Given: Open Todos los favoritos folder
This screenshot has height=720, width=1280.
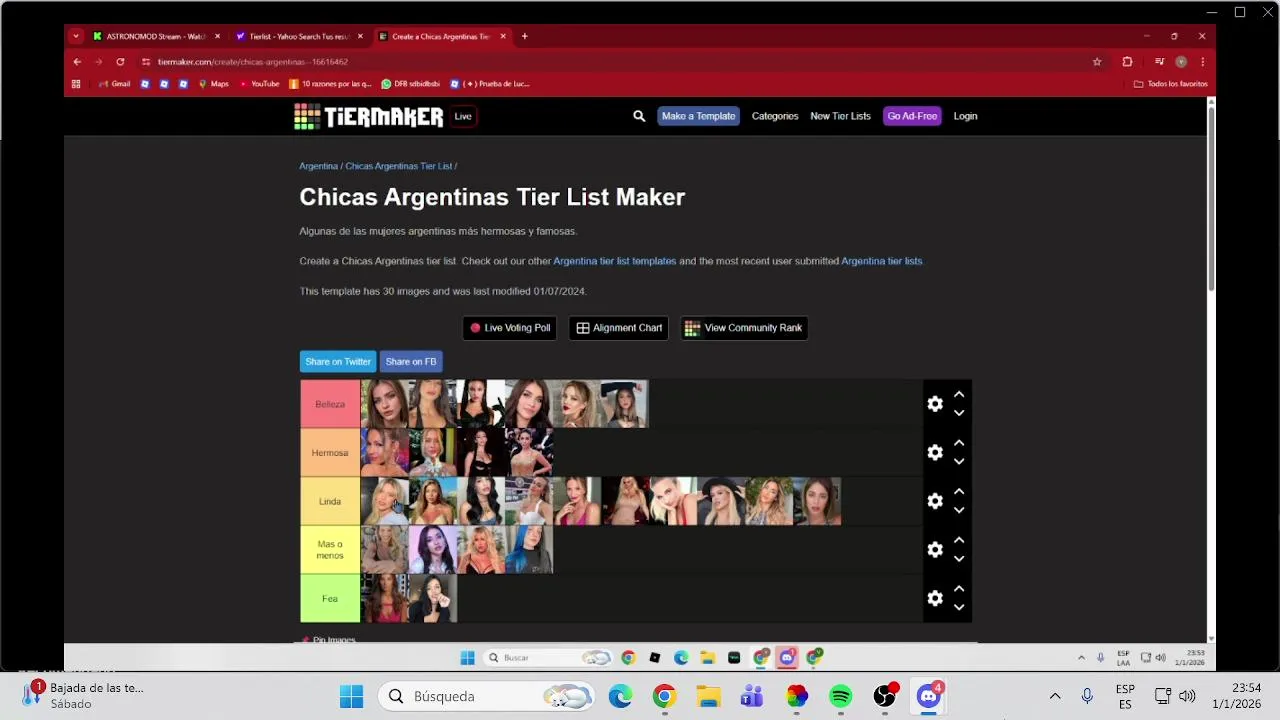Looking at the screenshot, I should (1170, 84).
